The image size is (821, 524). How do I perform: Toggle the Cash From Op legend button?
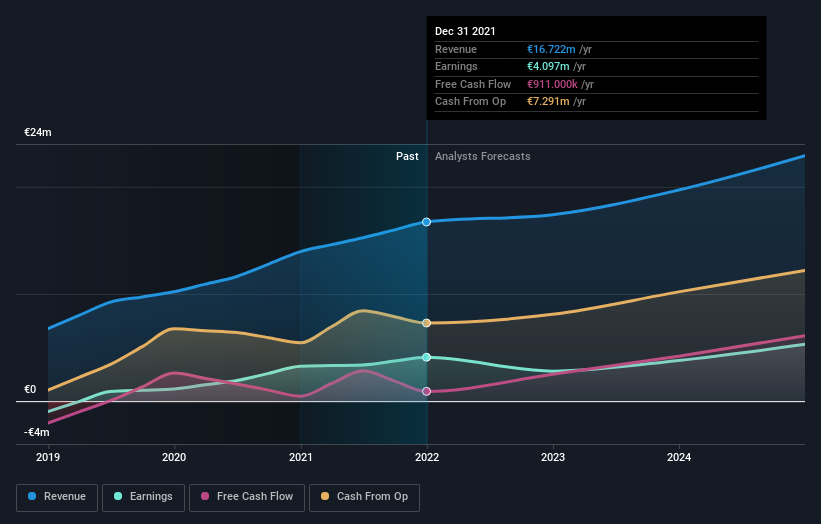coord(364,497)
